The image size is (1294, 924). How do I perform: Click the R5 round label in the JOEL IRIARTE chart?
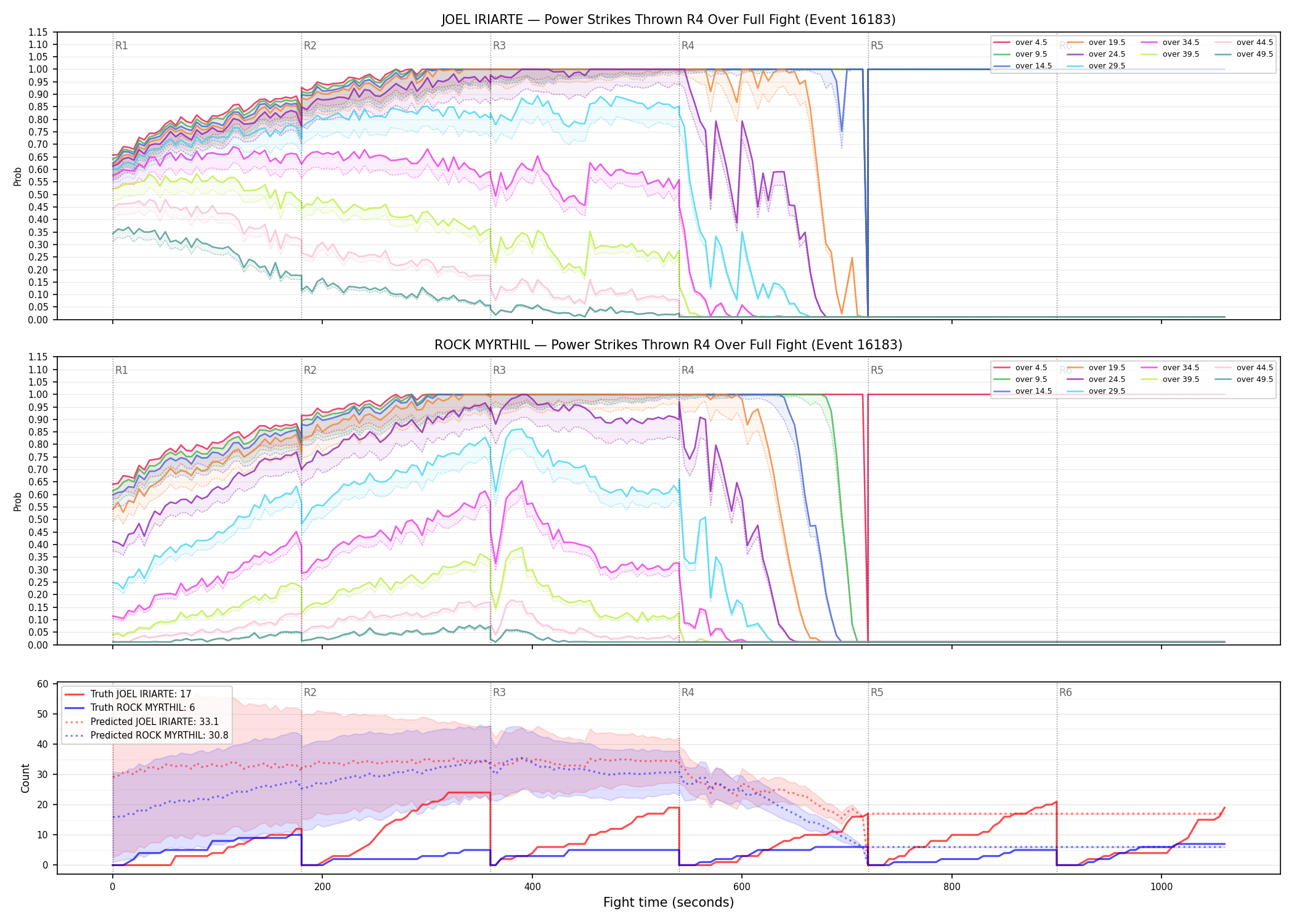[877, 46]
